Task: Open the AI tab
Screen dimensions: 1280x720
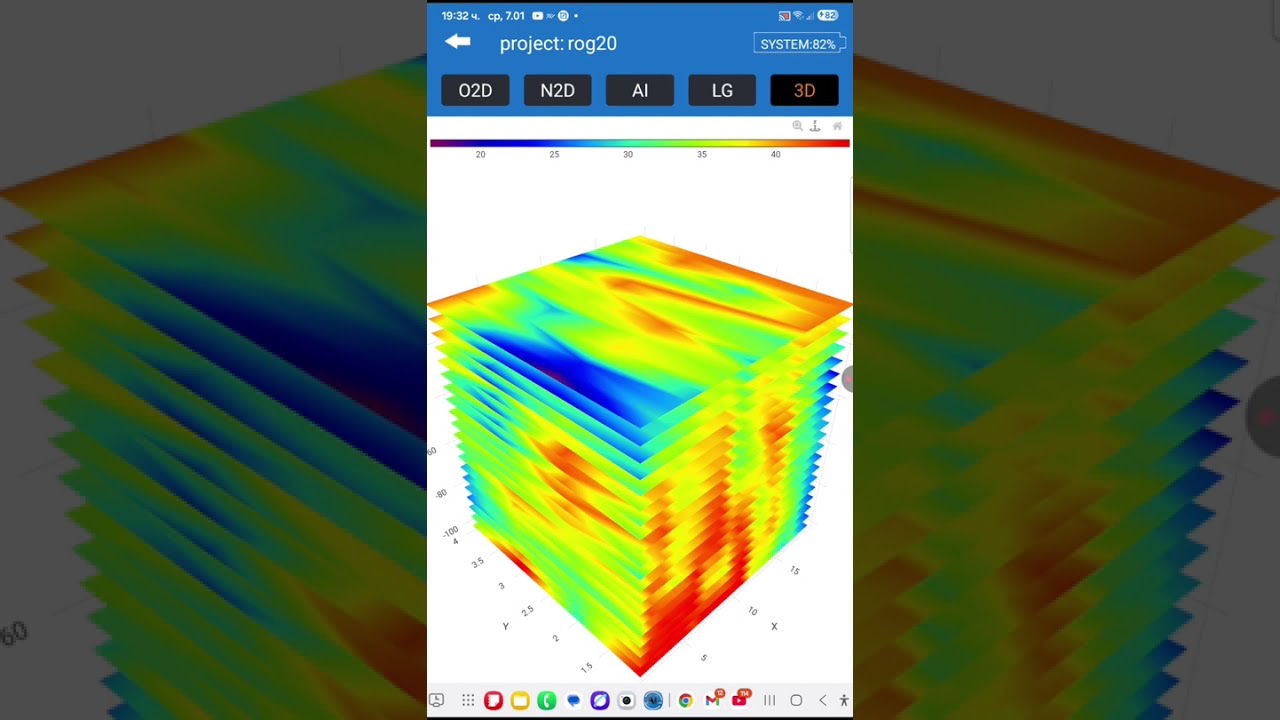Action: [640, 90]
